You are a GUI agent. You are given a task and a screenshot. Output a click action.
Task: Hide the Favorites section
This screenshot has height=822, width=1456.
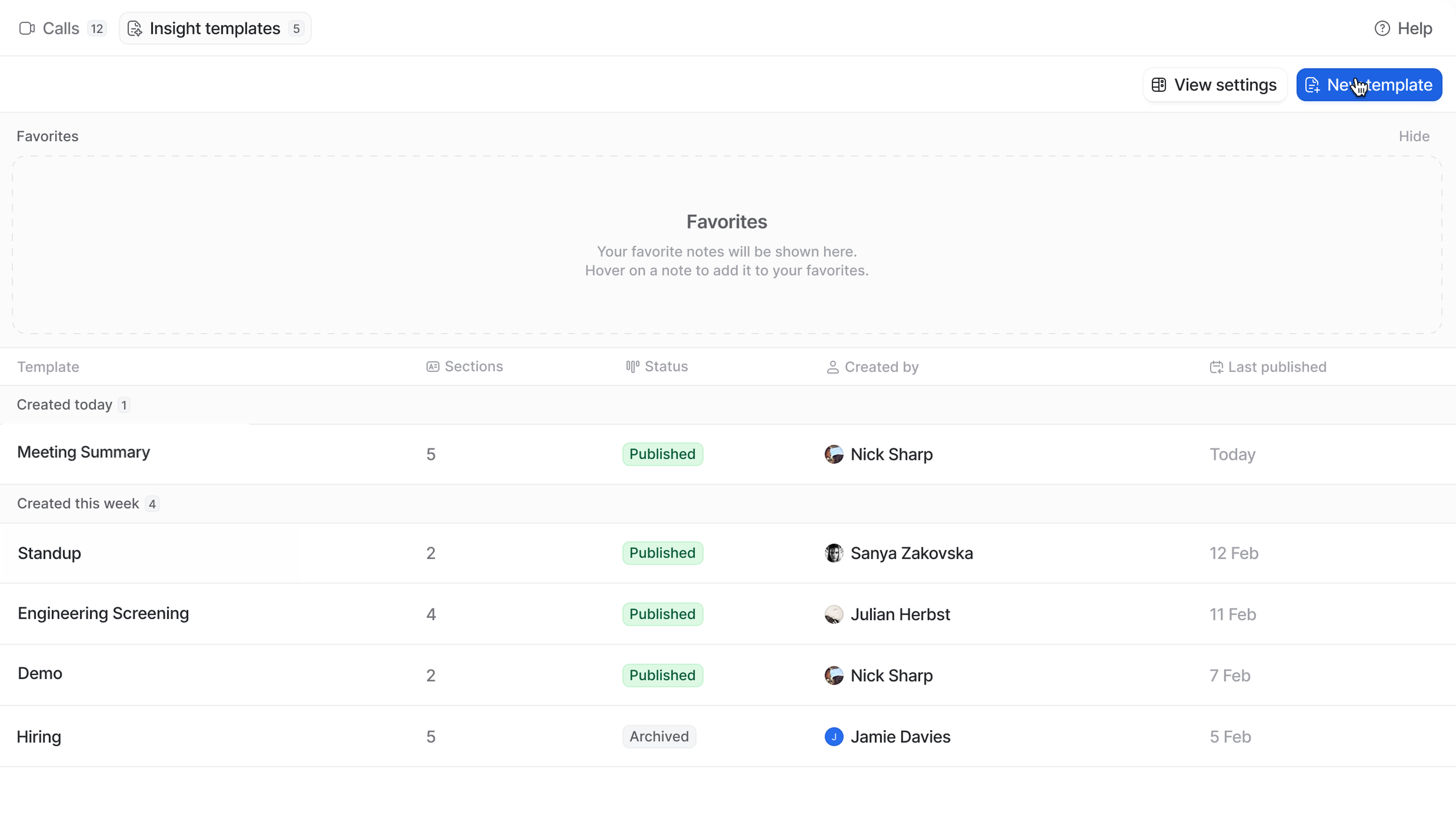pos(1414,136)
